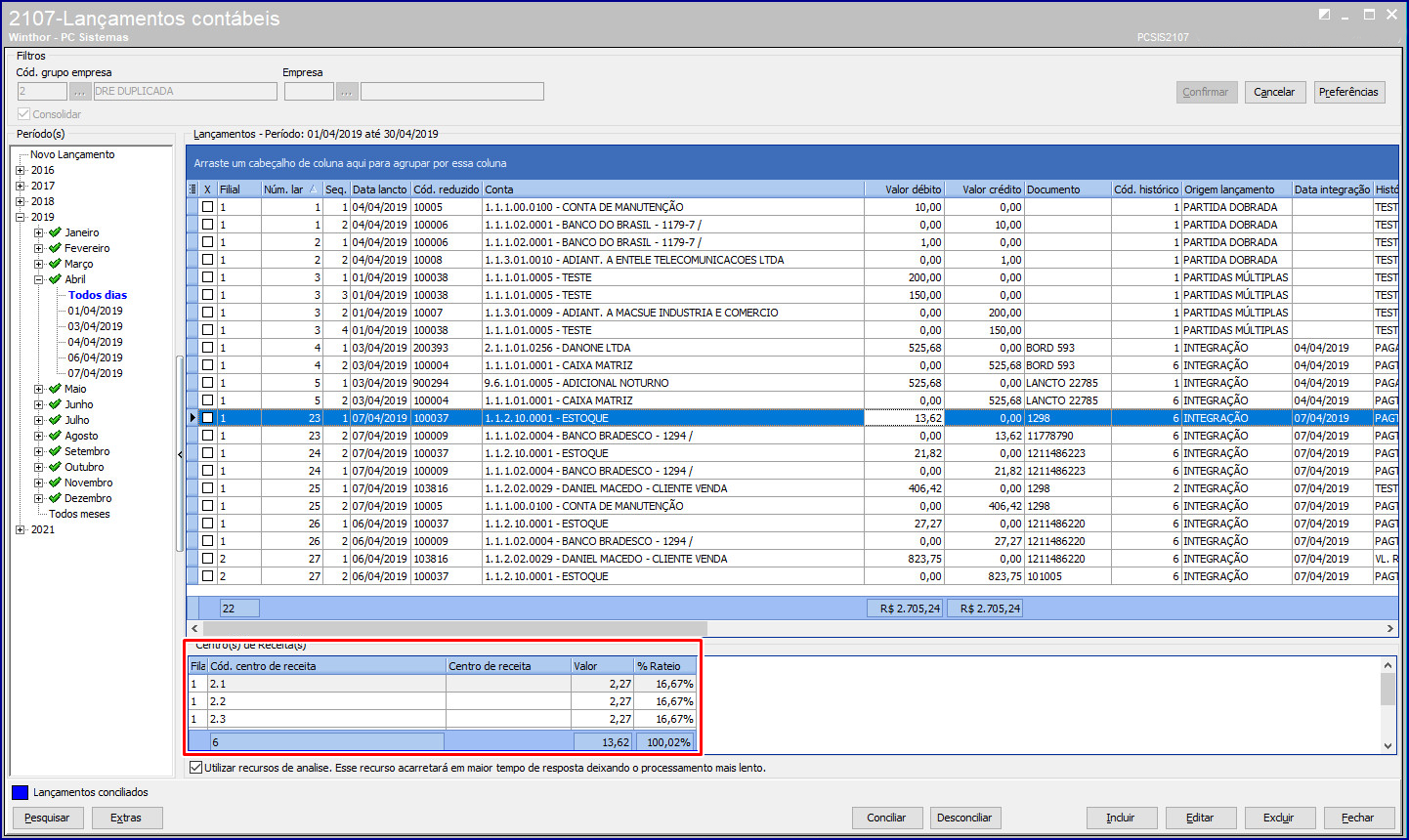
Task: Sort by Conta column header
Action: pos(673,189)
